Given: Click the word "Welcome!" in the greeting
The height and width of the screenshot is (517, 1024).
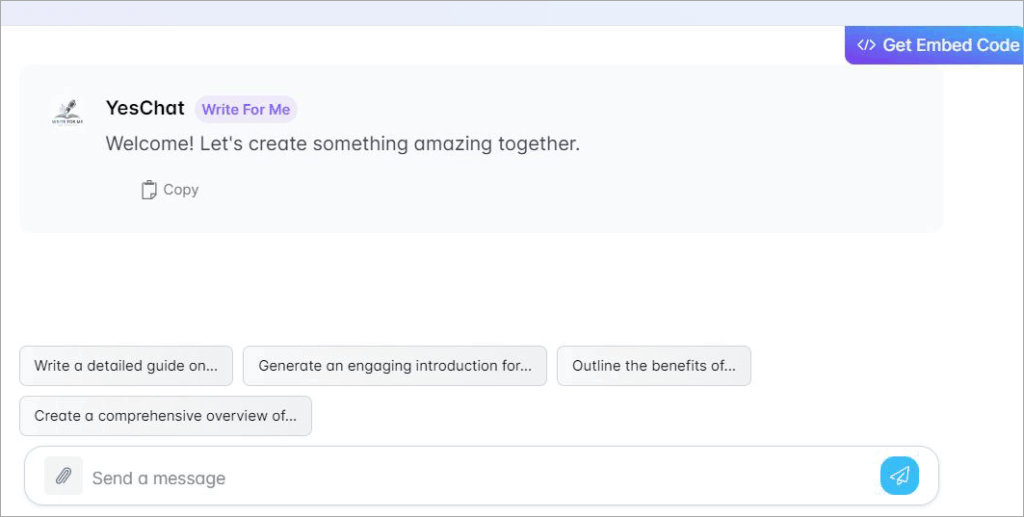Looking at the screenshot, I should (x=149, y=144).
